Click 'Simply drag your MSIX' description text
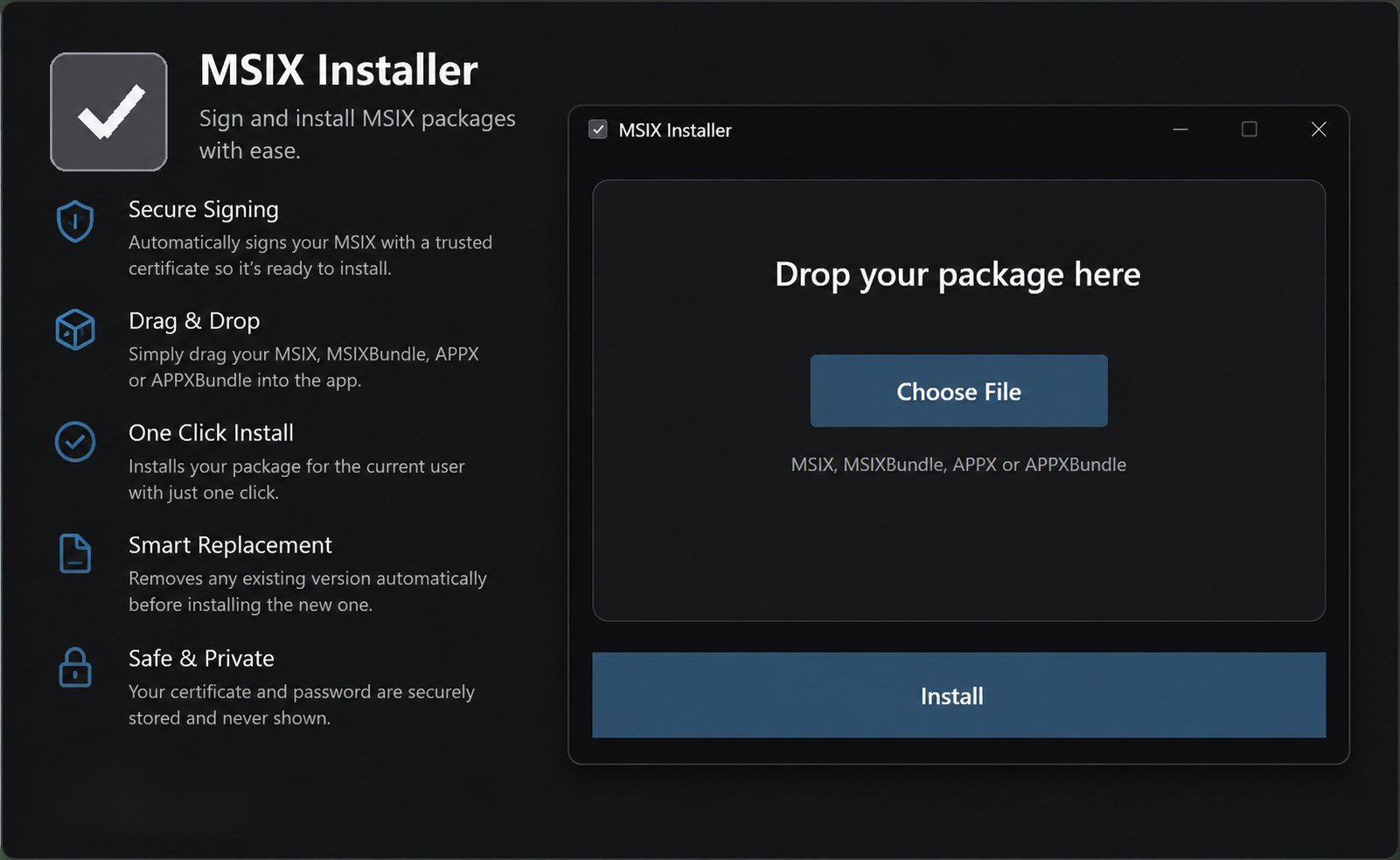This screenshot has width=1400, height=860. (304, 367)
